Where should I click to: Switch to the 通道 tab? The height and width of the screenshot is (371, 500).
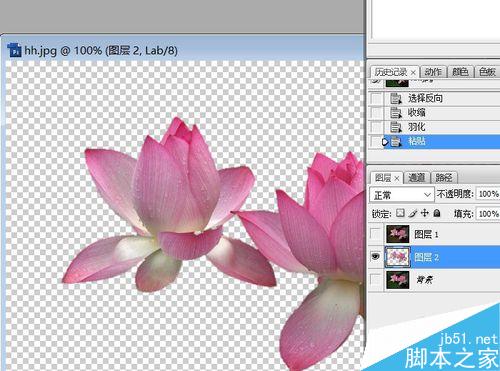pos(417,178)
